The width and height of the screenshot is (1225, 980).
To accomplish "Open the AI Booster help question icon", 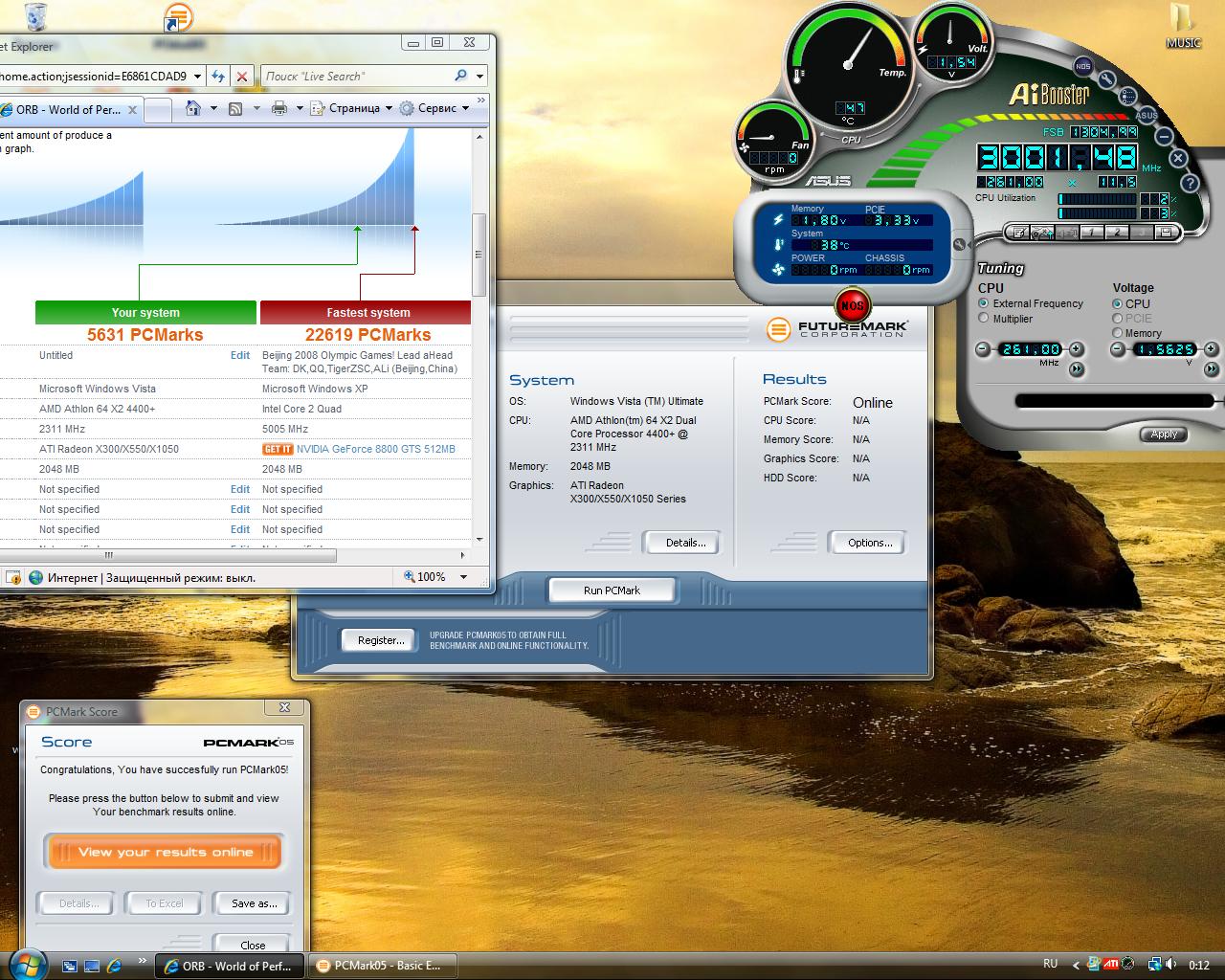I will coord(1190,182).
